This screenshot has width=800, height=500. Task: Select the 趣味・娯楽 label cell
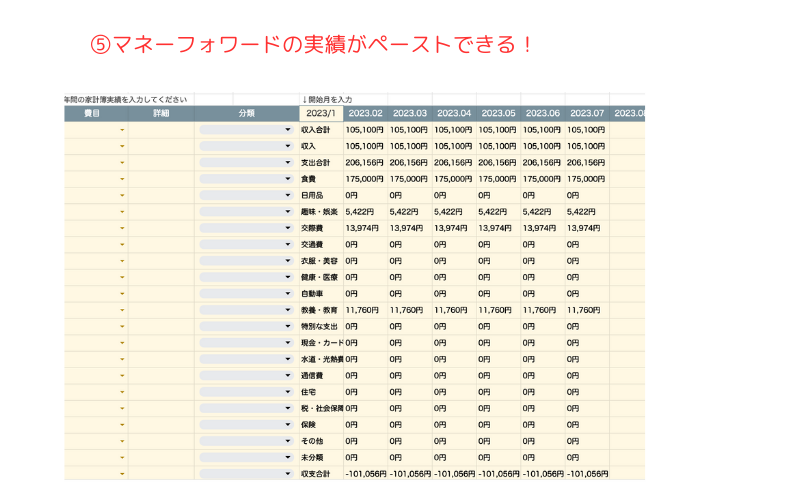coord(321,211)
